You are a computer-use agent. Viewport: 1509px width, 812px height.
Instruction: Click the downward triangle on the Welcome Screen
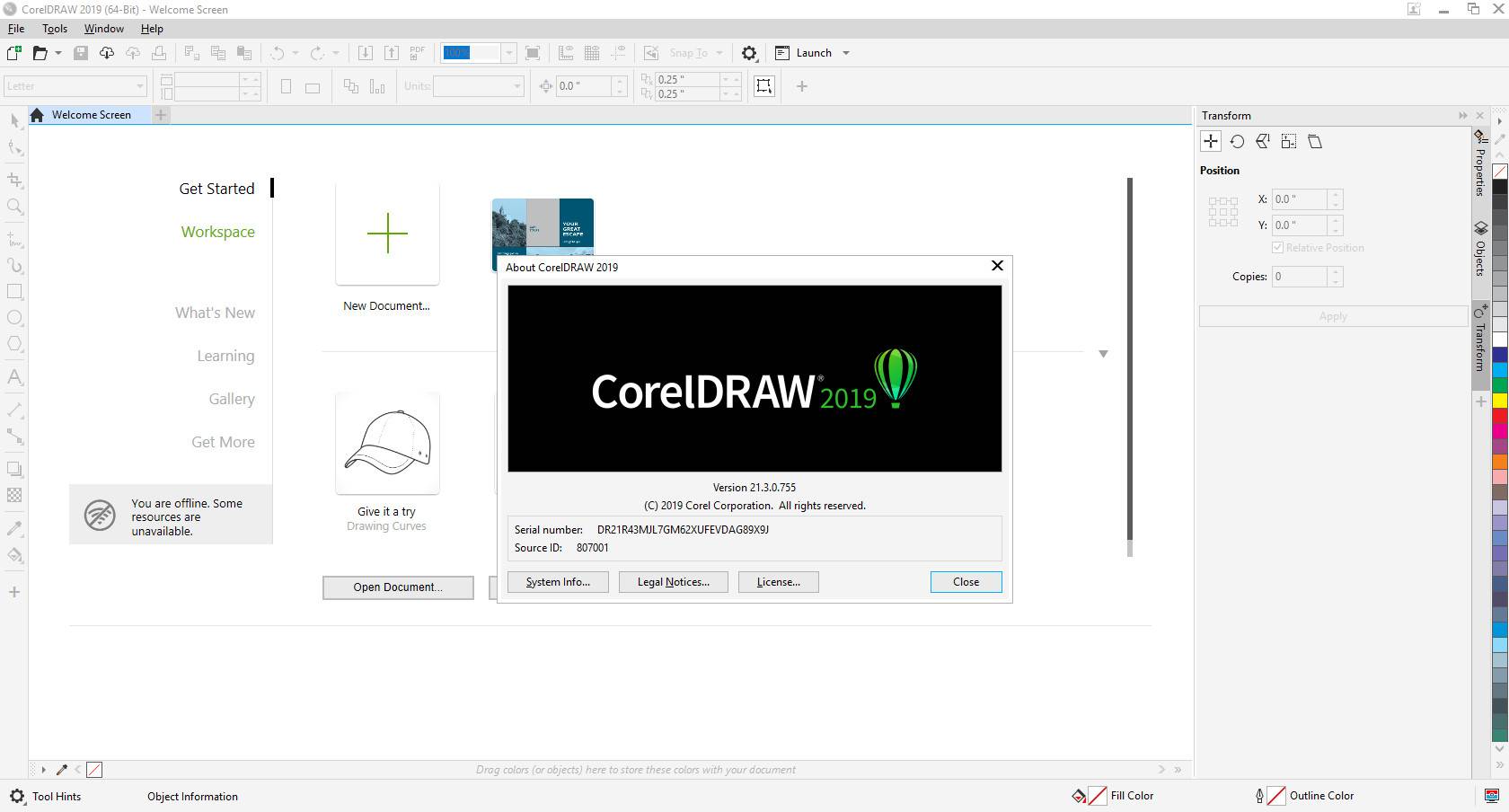coord(1103,354)
